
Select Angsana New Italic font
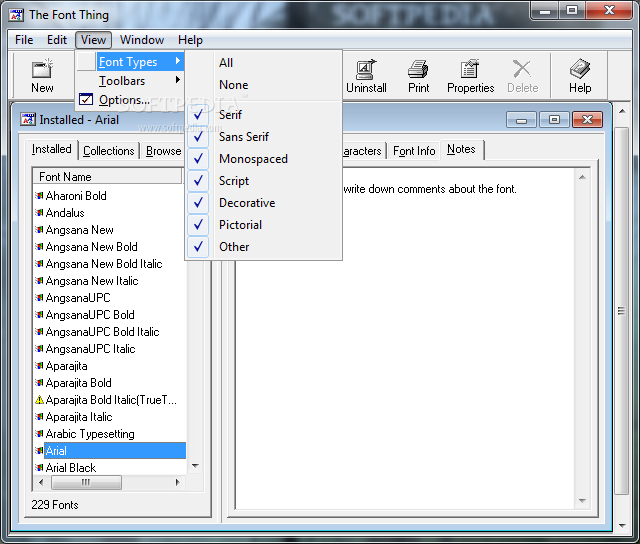coord(92,281)
